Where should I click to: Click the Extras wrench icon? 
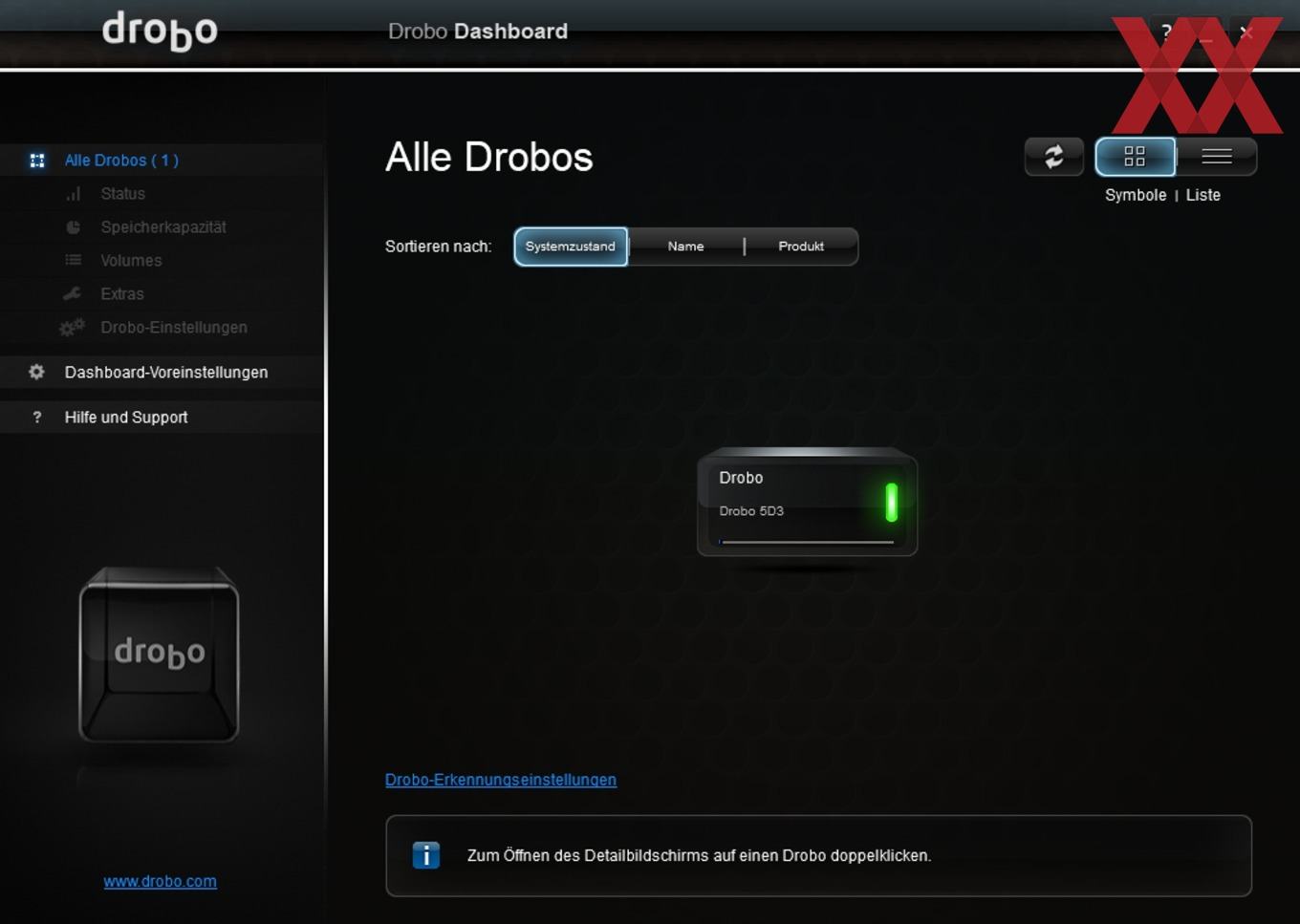coord(72,294)
